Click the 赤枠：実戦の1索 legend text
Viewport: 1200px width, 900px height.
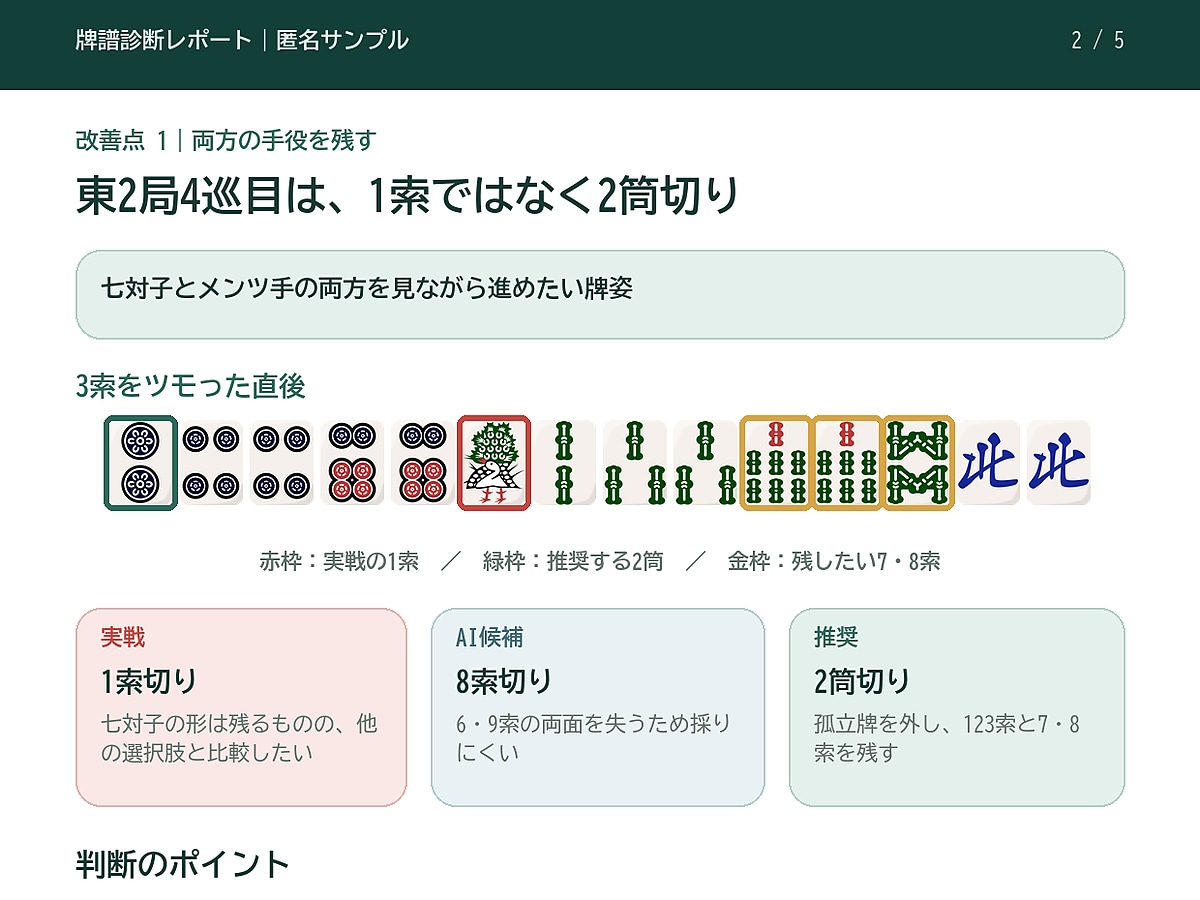pyautogui.click(x=339, y=561)
